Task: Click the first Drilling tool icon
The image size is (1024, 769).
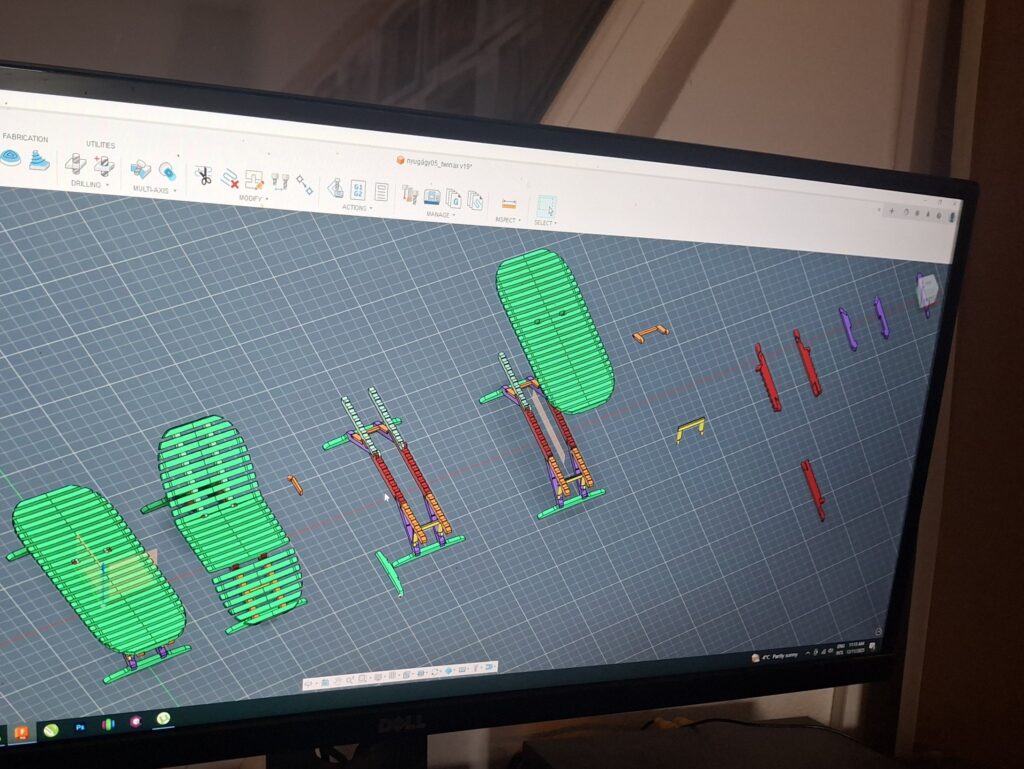Action: click(x=75, y=163)
